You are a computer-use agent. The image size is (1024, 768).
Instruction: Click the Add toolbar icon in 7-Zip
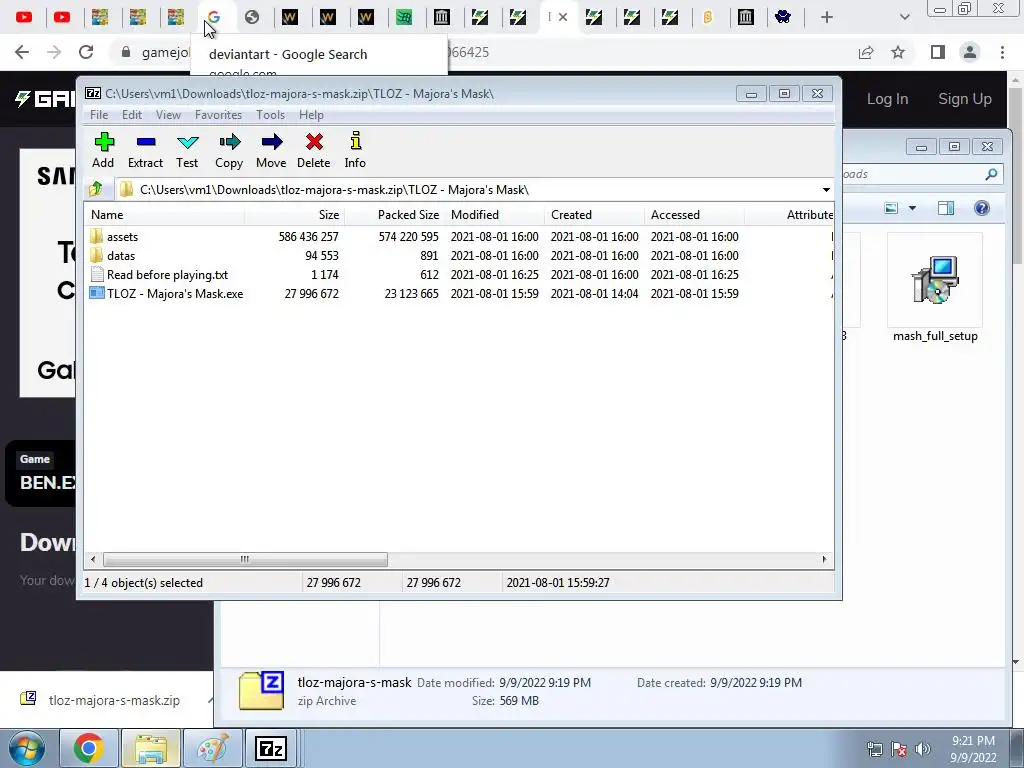103,150
